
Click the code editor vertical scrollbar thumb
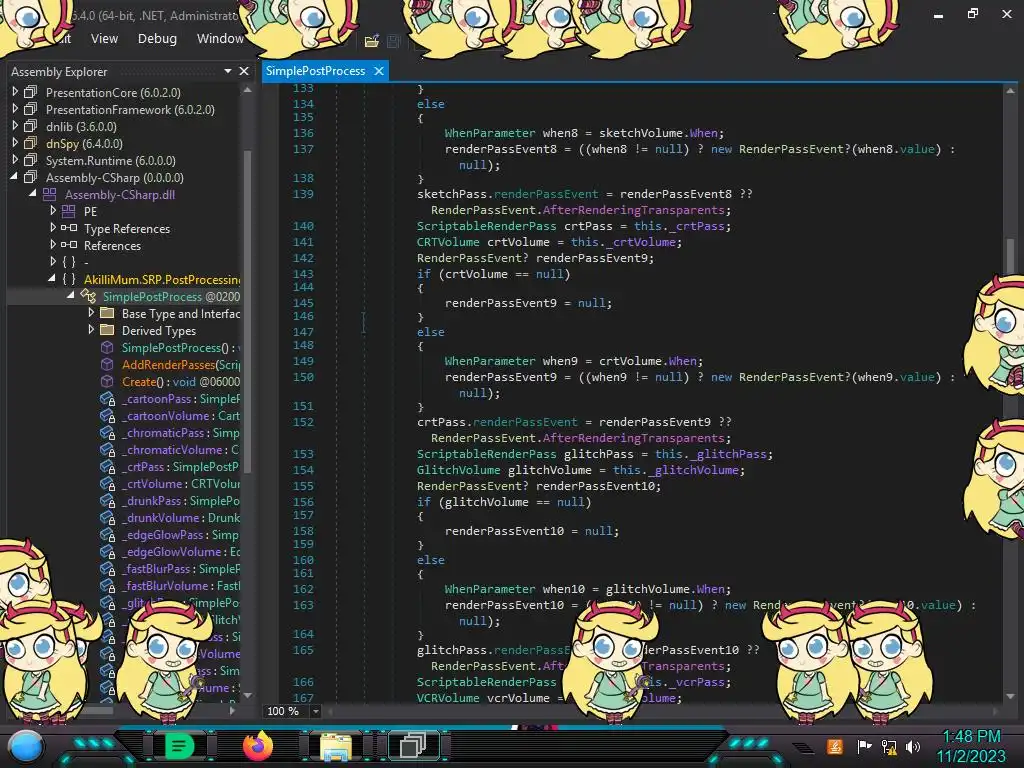pyautogui.click(x=1010, y=256)
